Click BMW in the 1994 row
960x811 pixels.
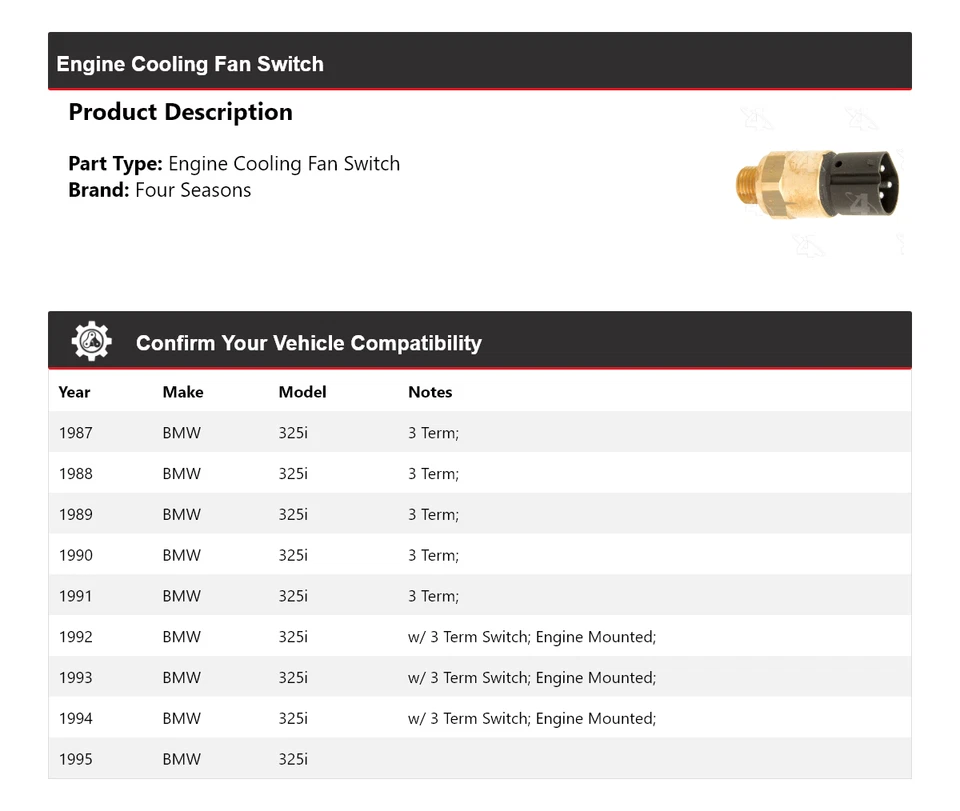pyautogui.click(x=181, y=718)
